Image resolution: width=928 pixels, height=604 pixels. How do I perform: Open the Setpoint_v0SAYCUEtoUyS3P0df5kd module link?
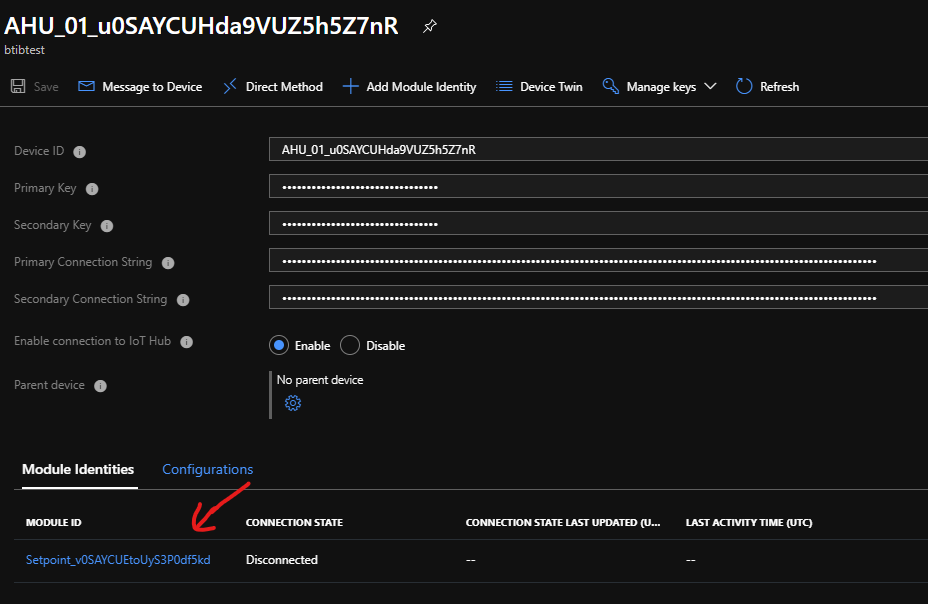click(x=118, y=560)
